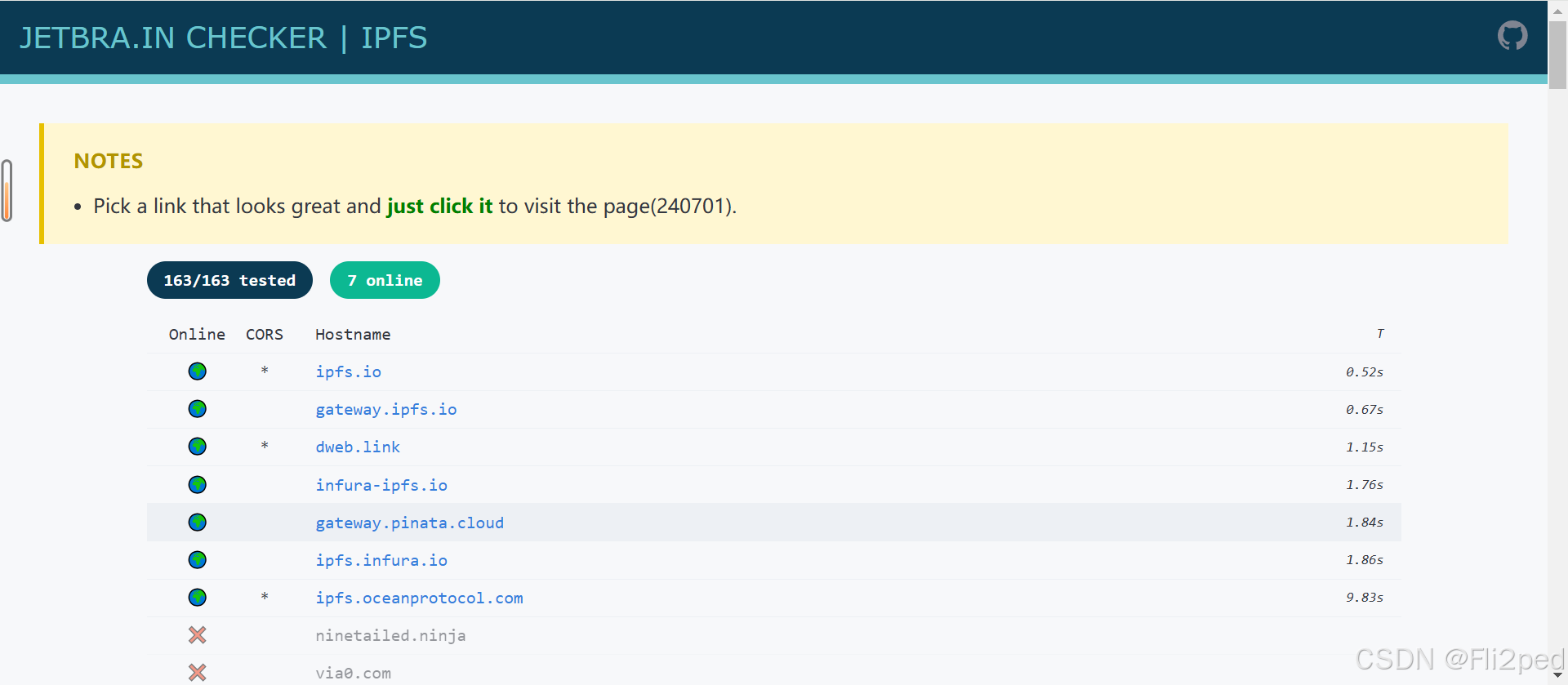
Task: Click the 1.15s response time
Action: coord(1365,447)
